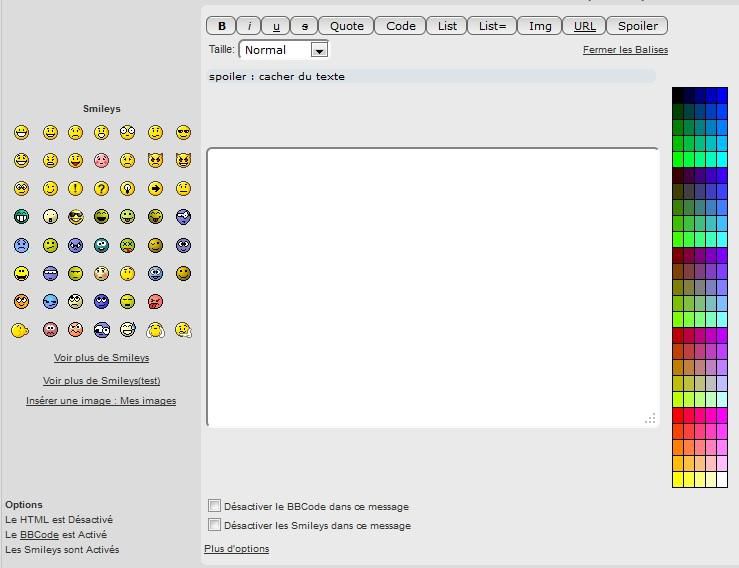This screenshot has height=568, width=739.
Task: Apply underline with the u button
Action: pos(276,26)
